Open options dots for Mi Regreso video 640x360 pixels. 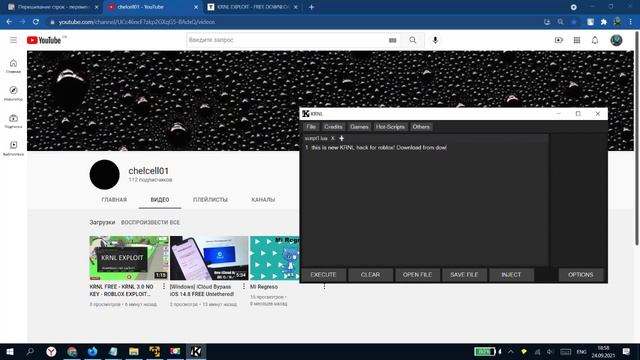[x=324, y=287]
